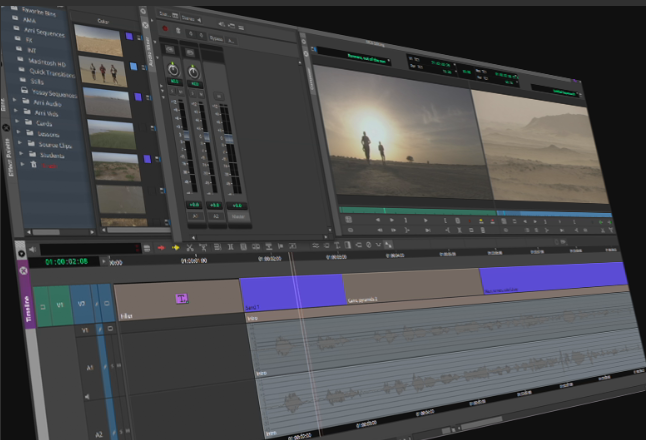Switch to the Bins side tab
The height and width of the screenshot is (440, 646).
point(3,104)
